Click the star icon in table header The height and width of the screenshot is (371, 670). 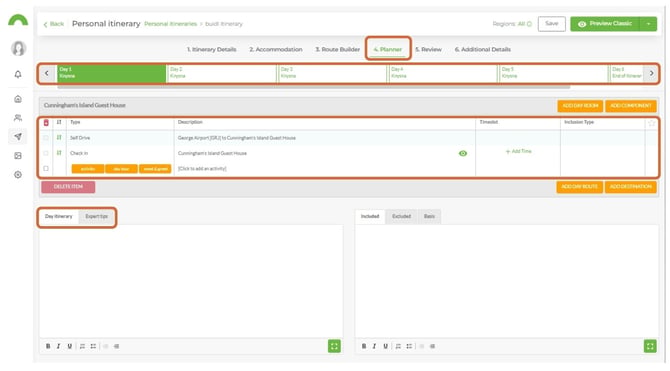point(651,123)
